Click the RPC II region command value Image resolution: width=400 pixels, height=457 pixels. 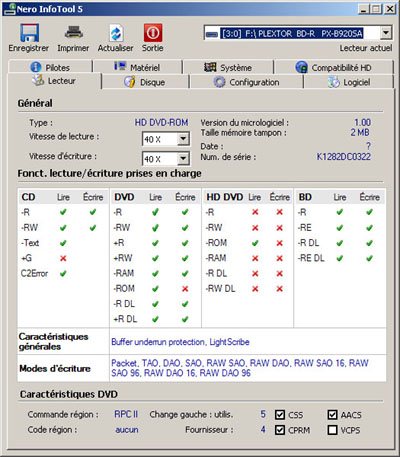126,414
